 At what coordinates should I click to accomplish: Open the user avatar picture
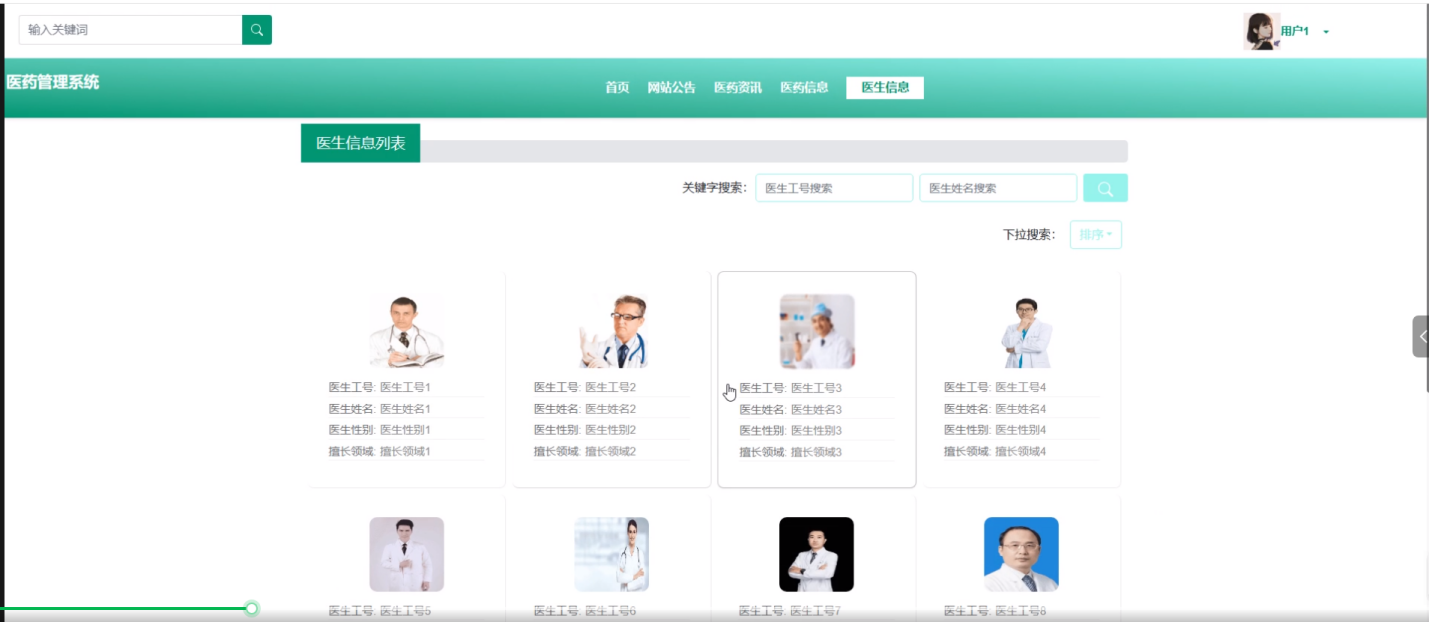point(1261,31)
